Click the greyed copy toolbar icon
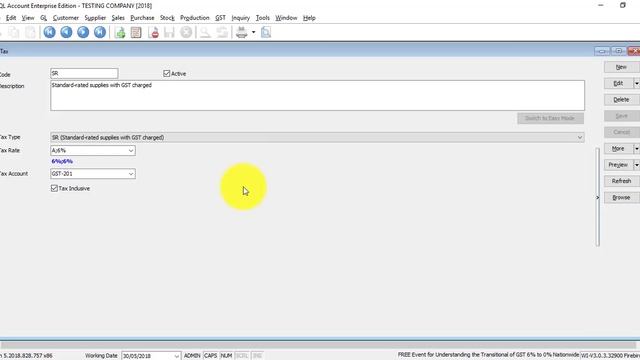 (14, 33)
